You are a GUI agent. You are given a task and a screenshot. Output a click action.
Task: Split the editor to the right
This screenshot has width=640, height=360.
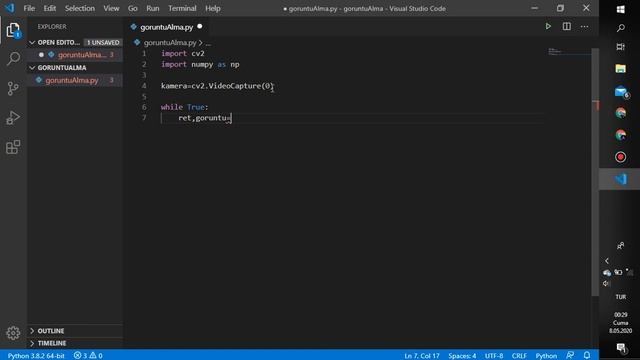click(x=567, y=27)
